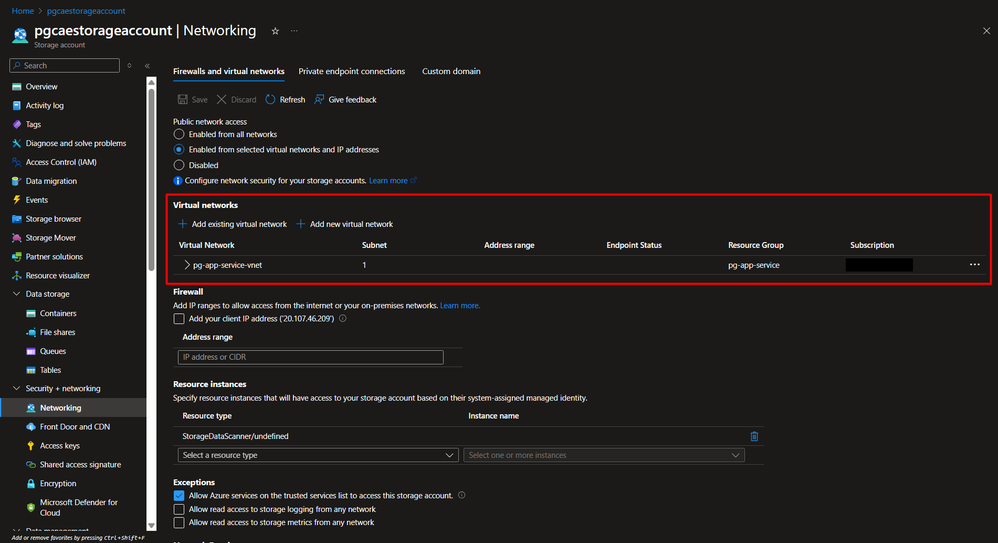The height and width of the screenshot is (543, 998).
Task: Click Discard in toolbar
Action: tap(236, 100)
